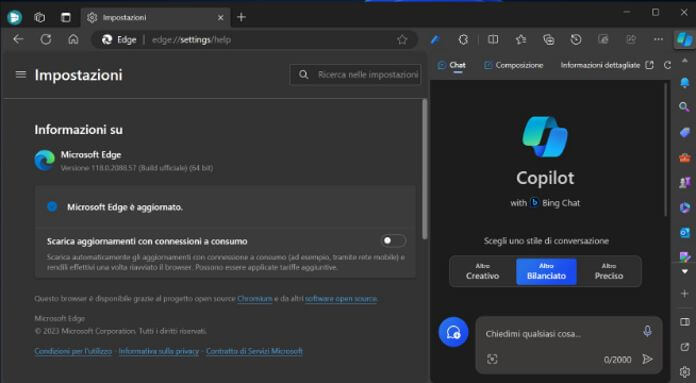Open Copilot in new tab icon
The height and width of the screenshot is (383, 696).
pos(649,65)
